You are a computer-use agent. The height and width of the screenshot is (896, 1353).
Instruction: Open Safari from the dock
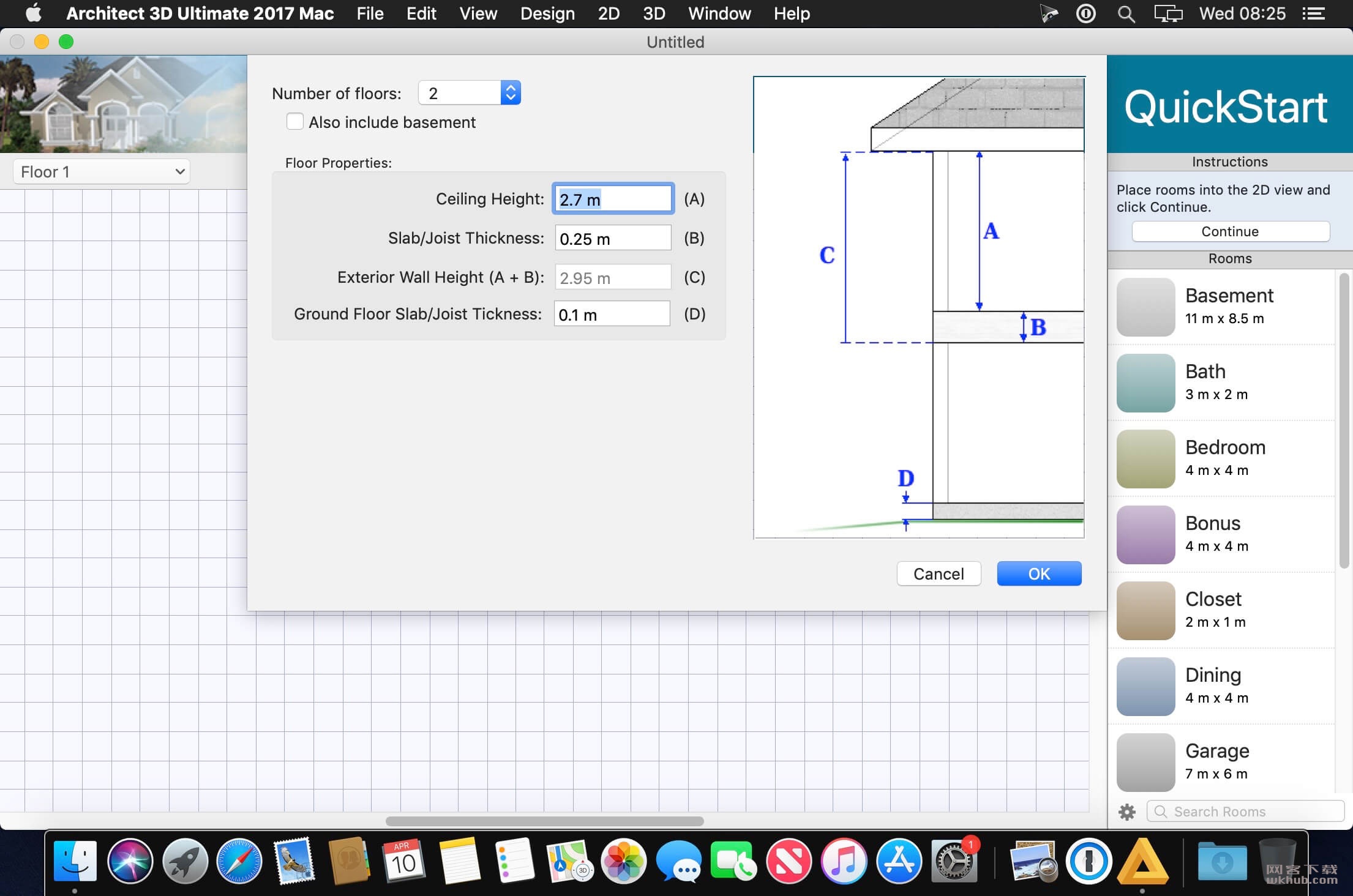239,861
